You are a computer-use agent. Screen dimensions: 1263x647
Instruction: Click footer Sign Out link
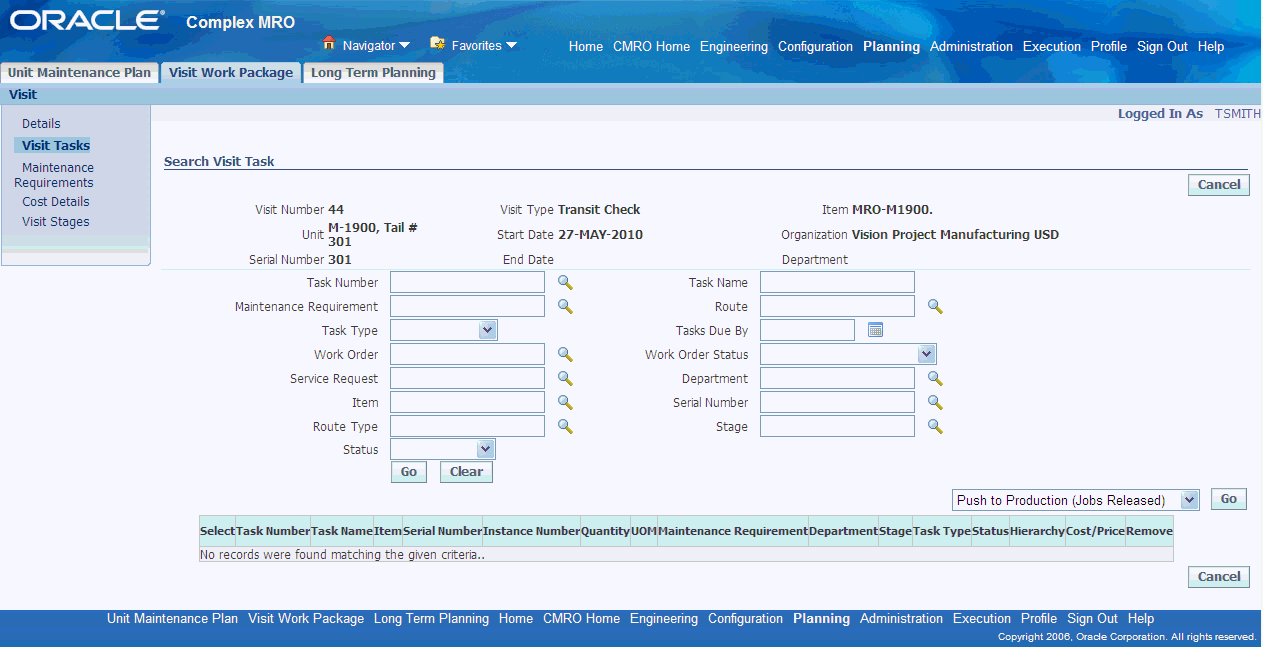point(1092,619)
